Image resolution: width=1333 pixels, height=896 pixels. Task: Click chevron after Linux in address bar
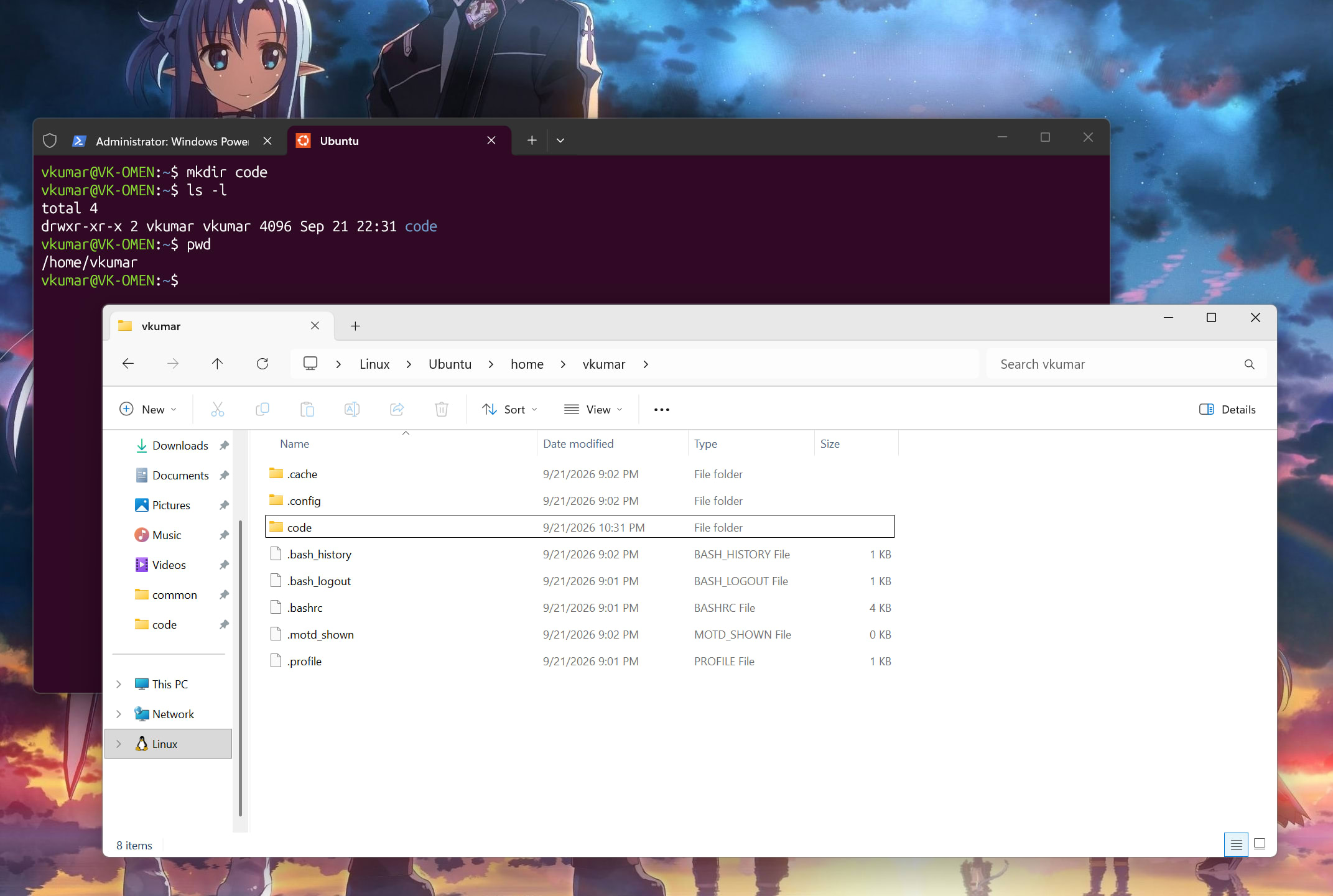click(409, 364)
